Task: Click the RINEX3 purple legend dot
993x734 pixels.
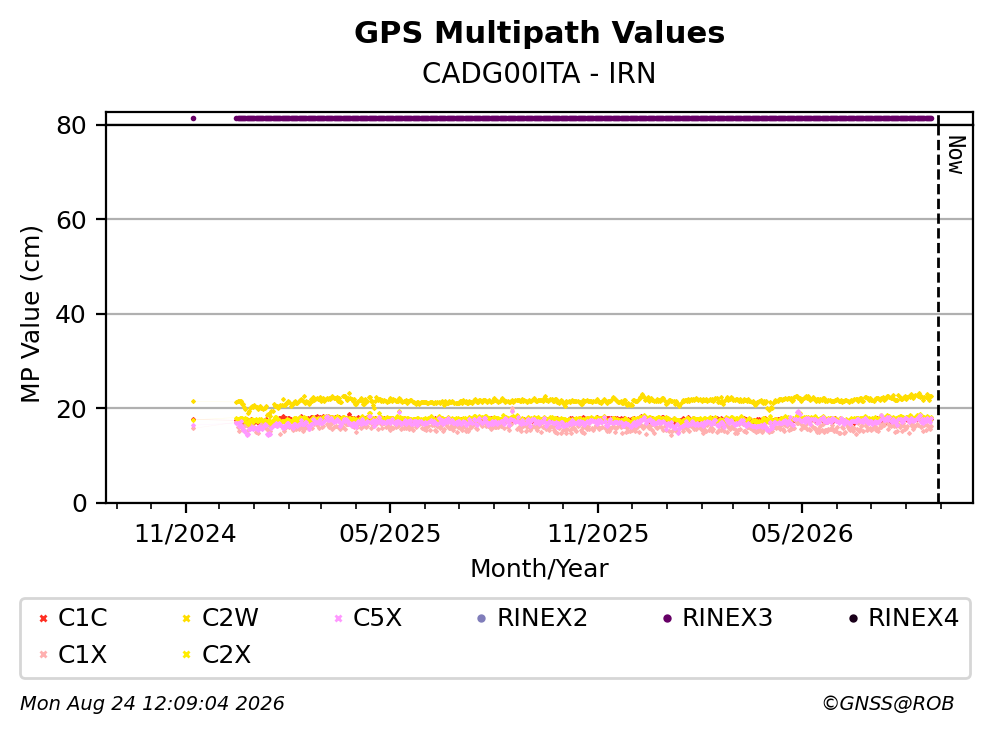Action: pos(667,618)
